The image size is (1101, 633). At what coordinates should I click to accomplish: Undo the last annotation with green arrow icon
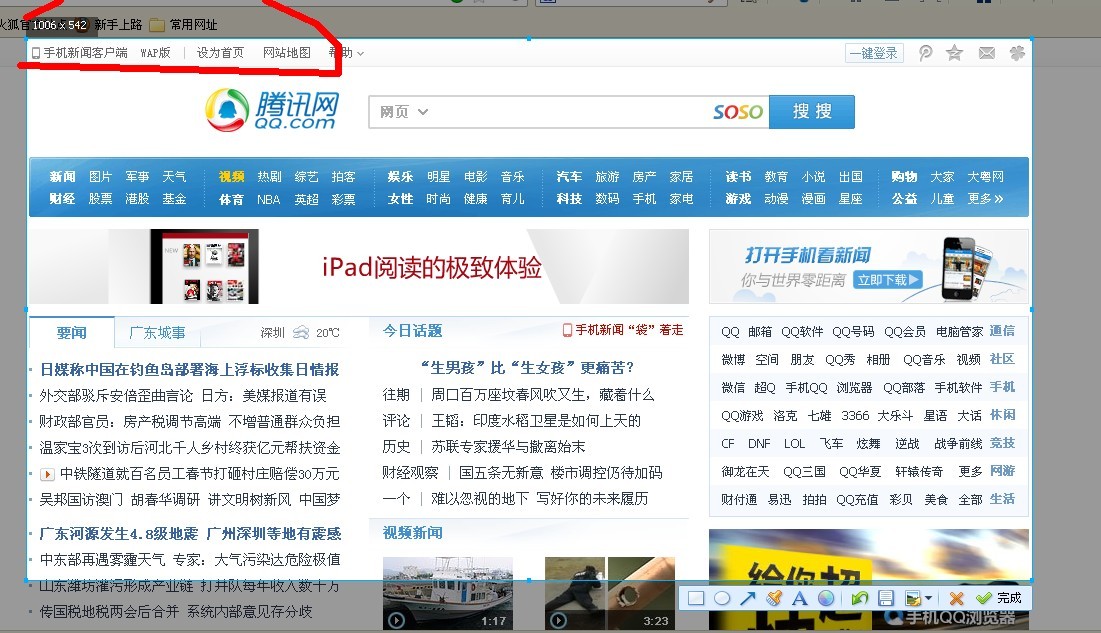[858, 598]
